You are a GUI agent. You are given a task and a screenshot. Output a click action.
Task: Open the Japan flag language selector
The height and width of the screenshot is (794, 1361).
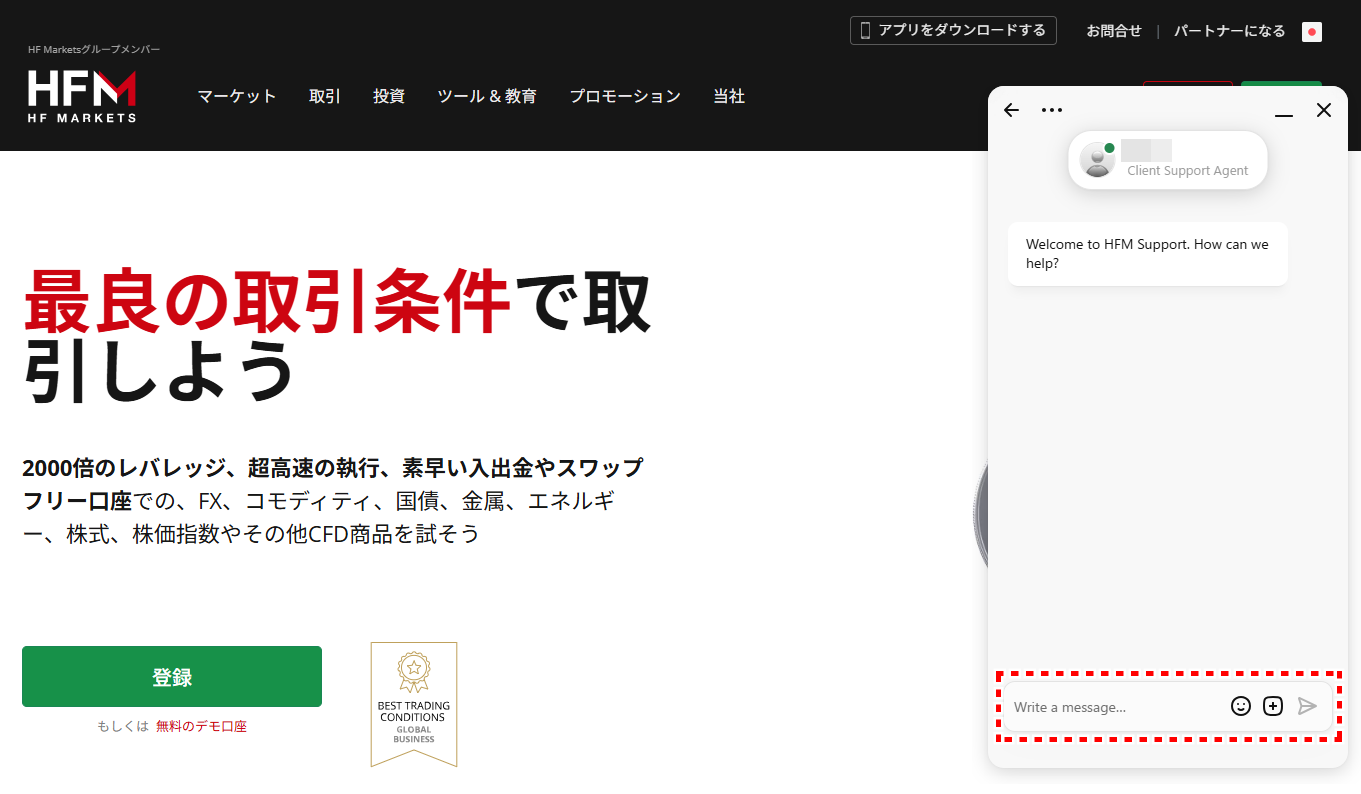pyautogui.click(x=1312, y=32)
